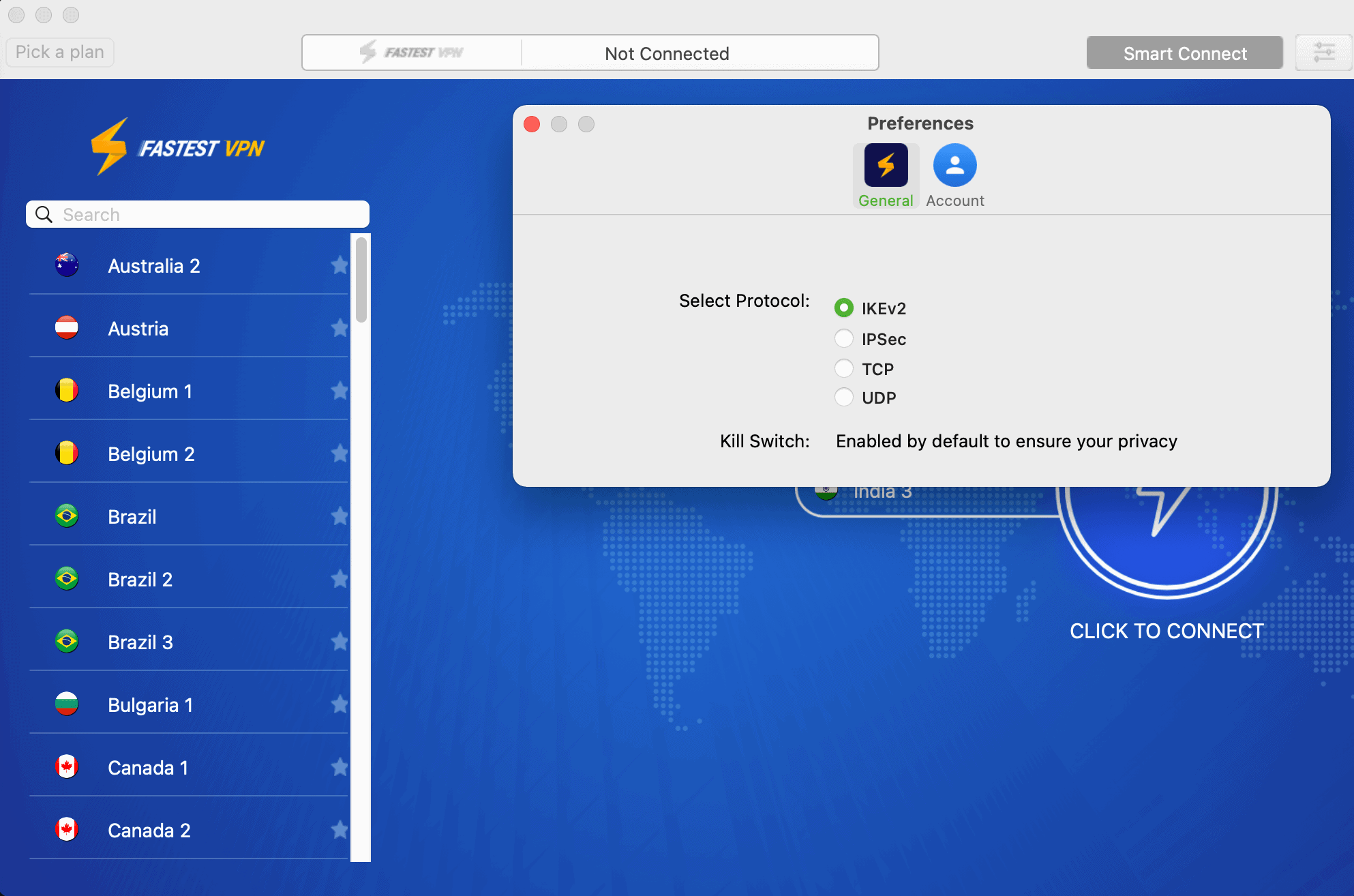This screenshot has height=896, width=1354.
Task: Click the Not Connected status tab
Action: [667, 53]
